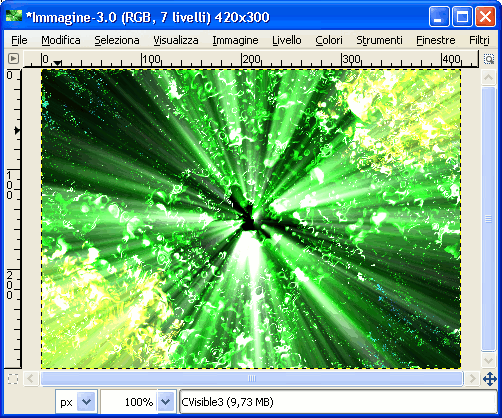
Task: Click the vertical scrollbar up arrow
Action: [488, 78]
